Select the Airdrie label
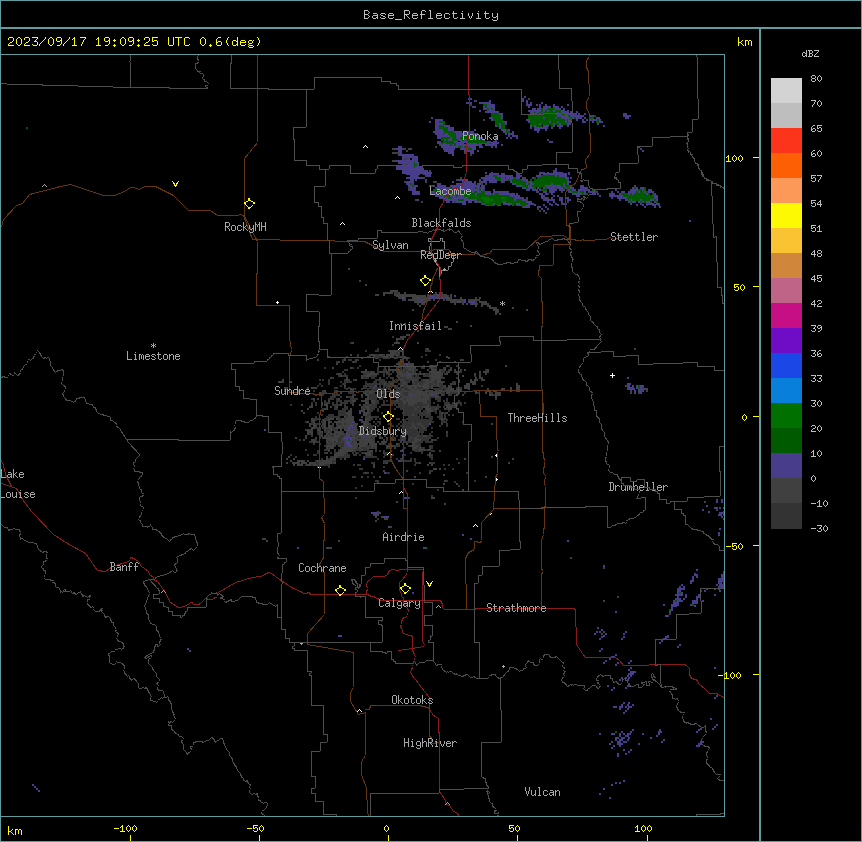This screenshot has width=862, height=842. [403, 537]
